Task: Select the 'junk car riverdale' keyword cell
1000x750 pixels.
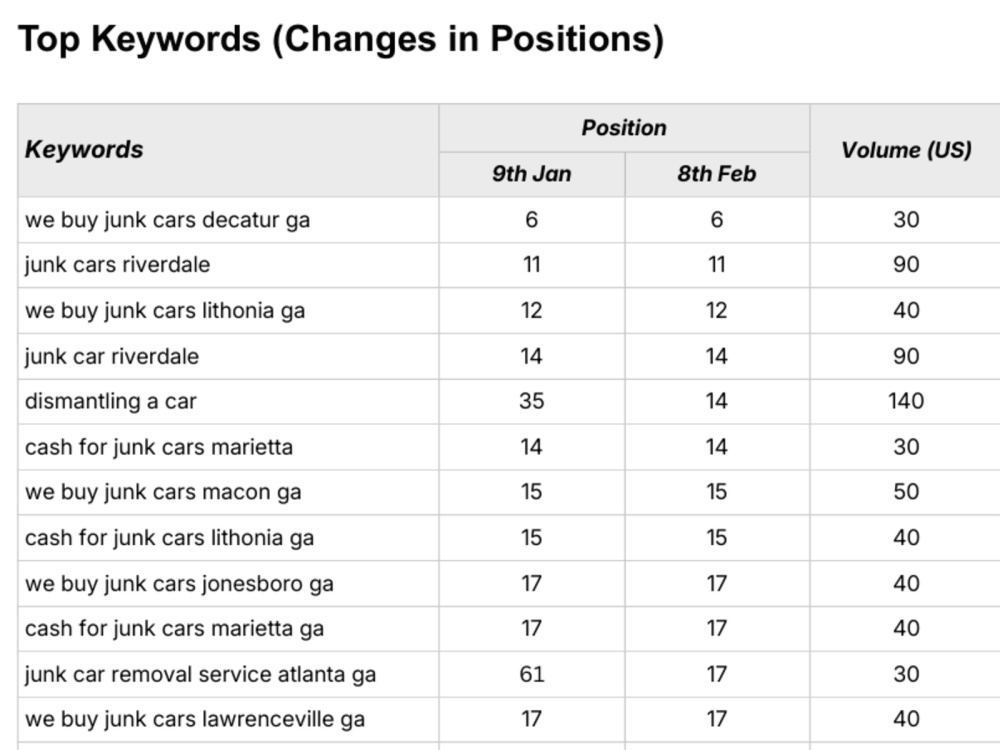Action: (228, 356)
